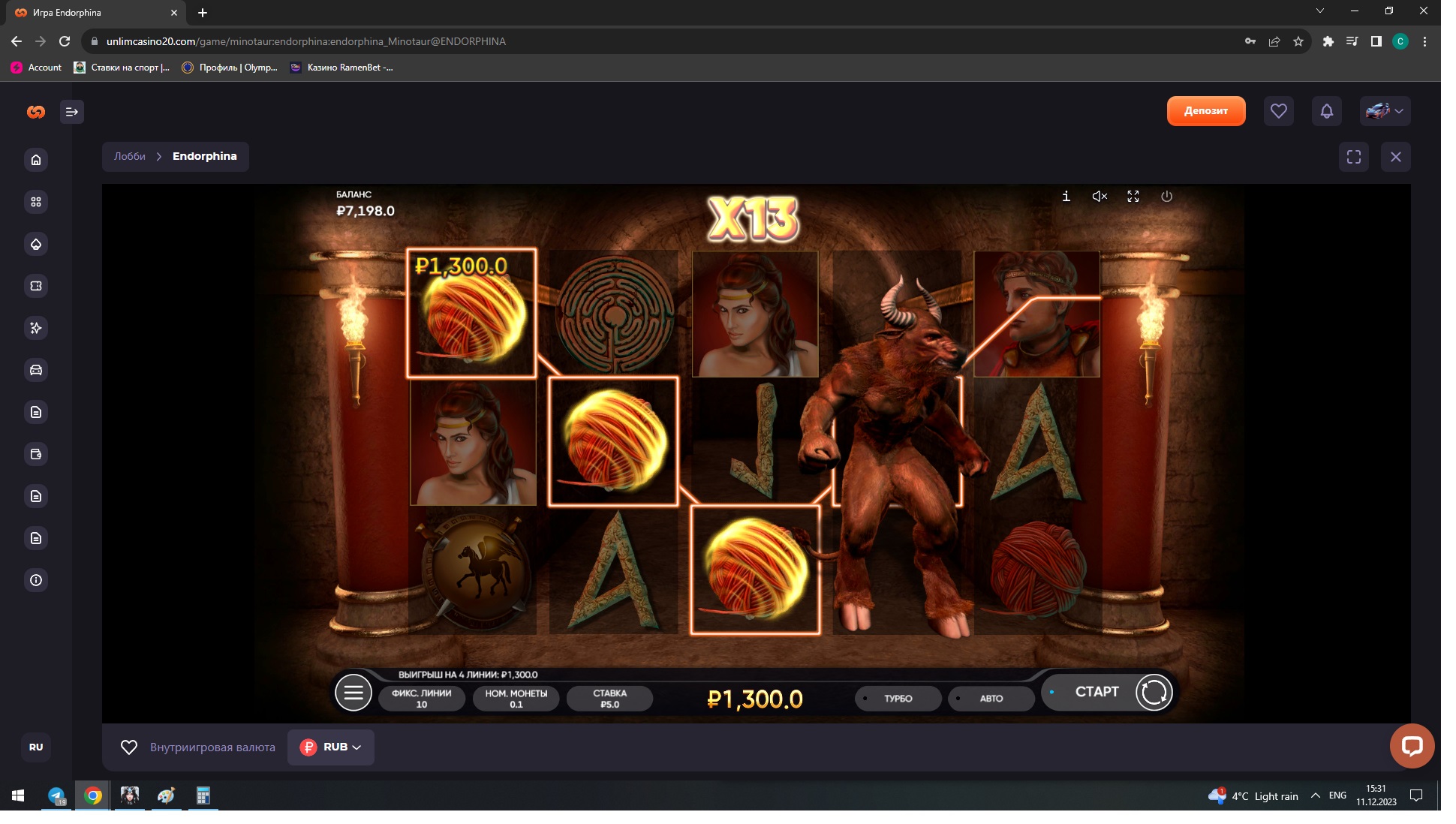Image resolution: width=1456 pixels, height=824 pixels.
Task: Toggle the game sound mute icon
Action: point(1100,196)
